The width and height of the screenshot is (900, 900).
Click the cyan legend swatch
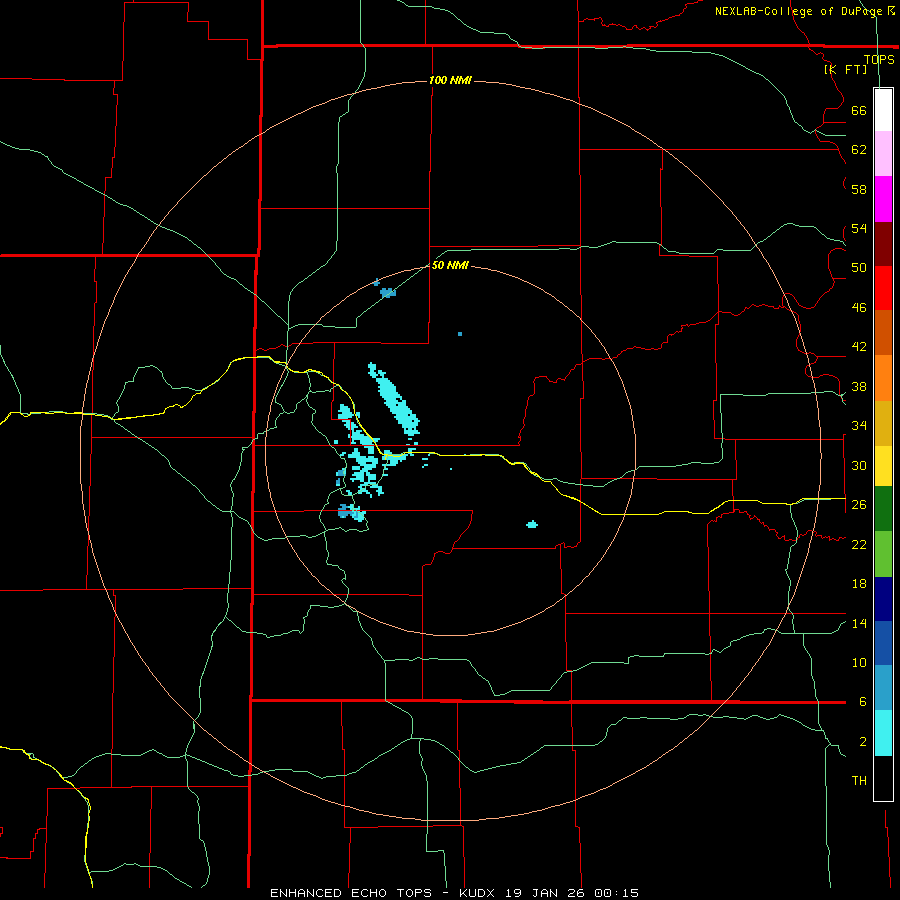[x=883, y=733]
